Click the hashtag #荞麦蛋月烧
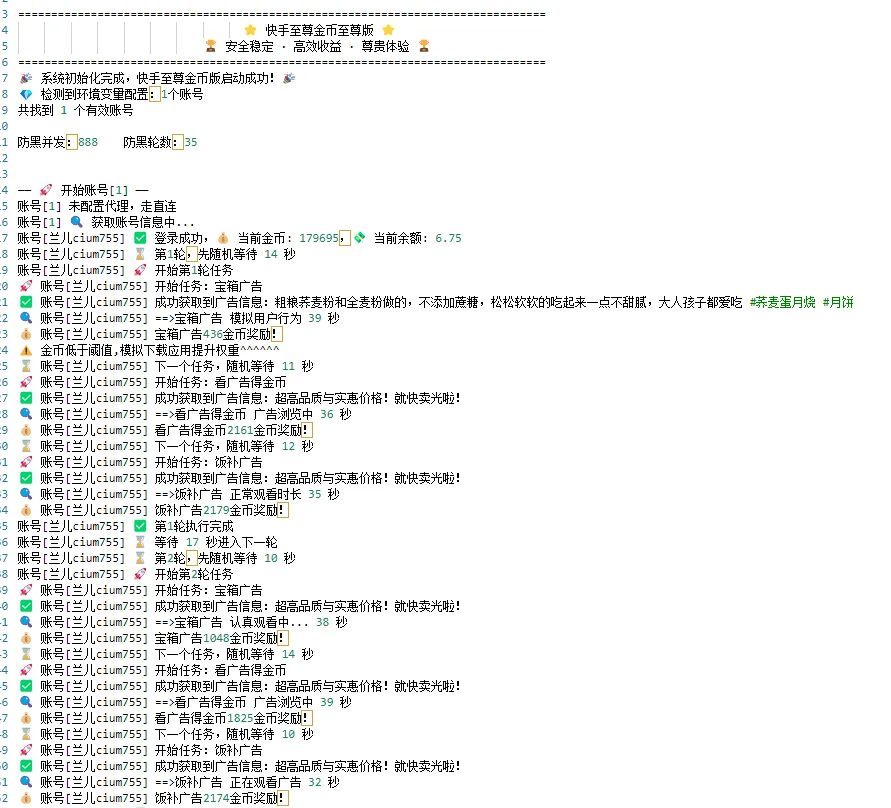The image size is (891, 808). click(x=782, y=302)
